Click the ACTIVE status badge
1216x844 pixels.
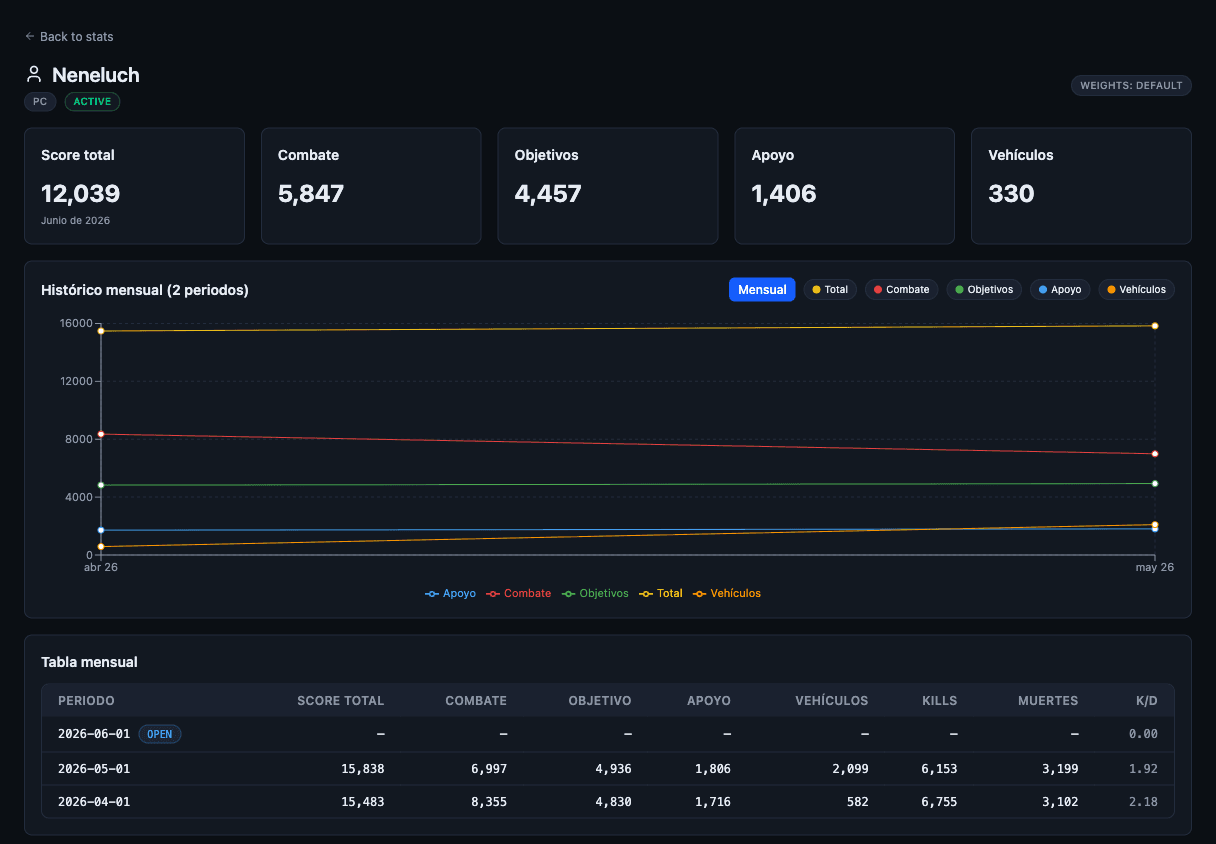tap(93, 101)
